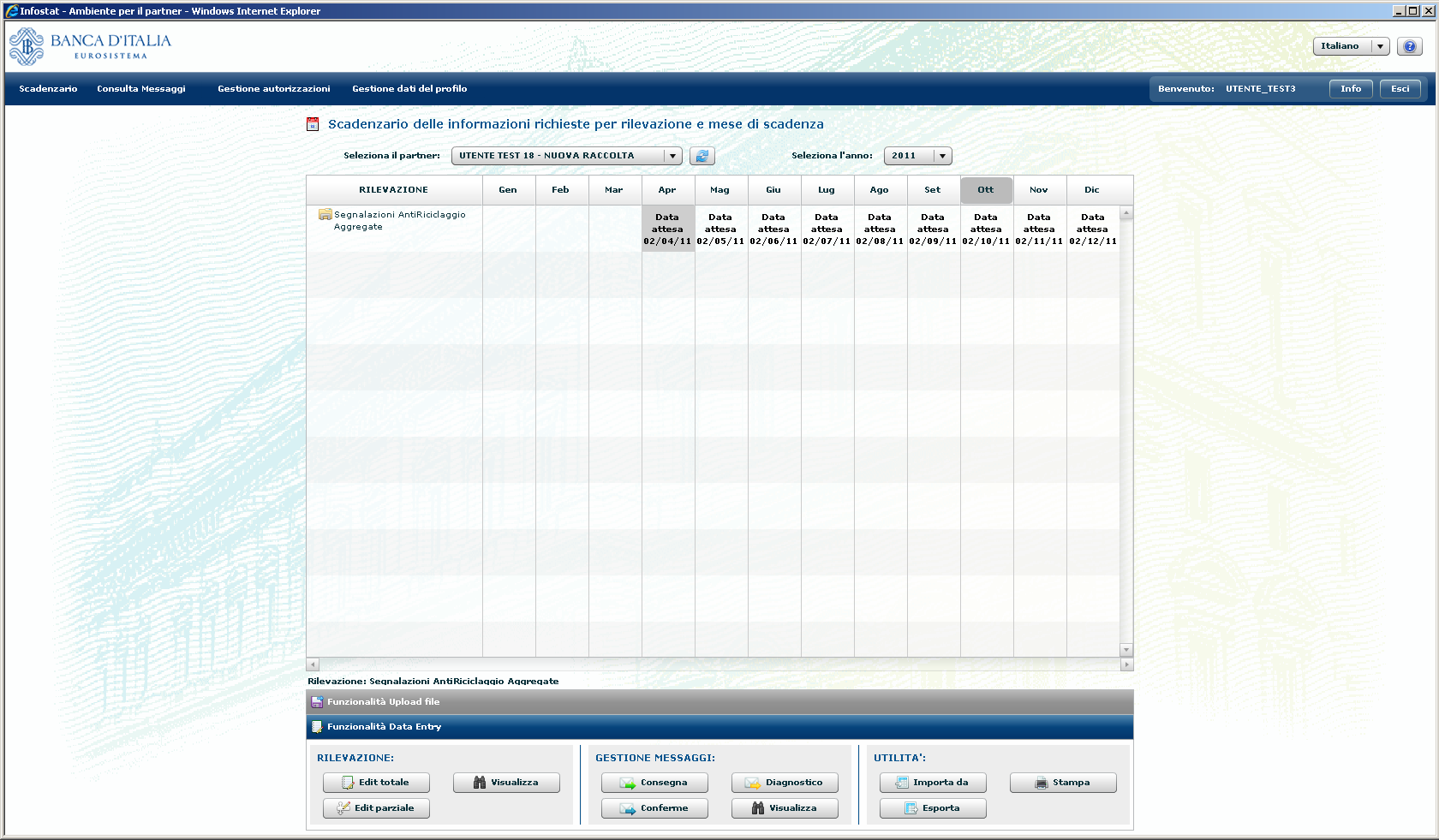Open the language dropdown showing Italiano
Viewport: 1439px width, 840px height.
click(1351, 46)
